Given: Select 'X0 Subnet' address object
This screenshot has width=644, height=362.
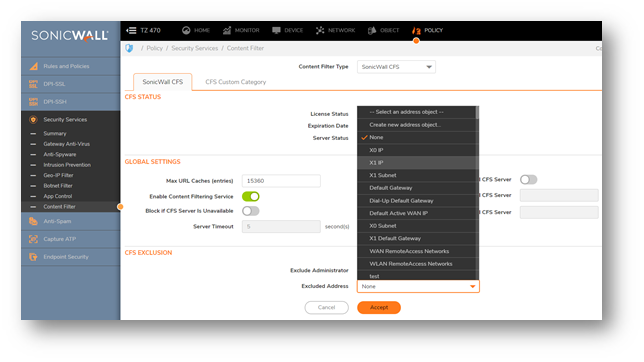Looking at the screenshot, I should coord(417,226).
